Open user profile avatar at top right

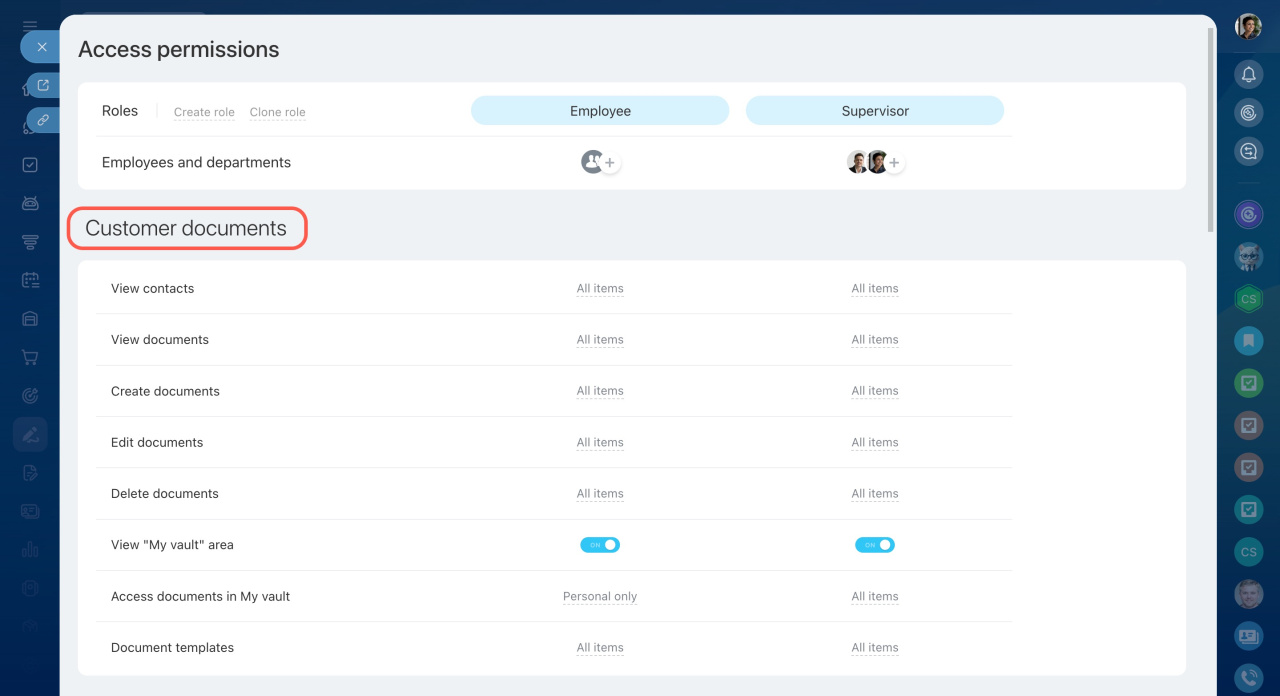(x=1248, y=27)
